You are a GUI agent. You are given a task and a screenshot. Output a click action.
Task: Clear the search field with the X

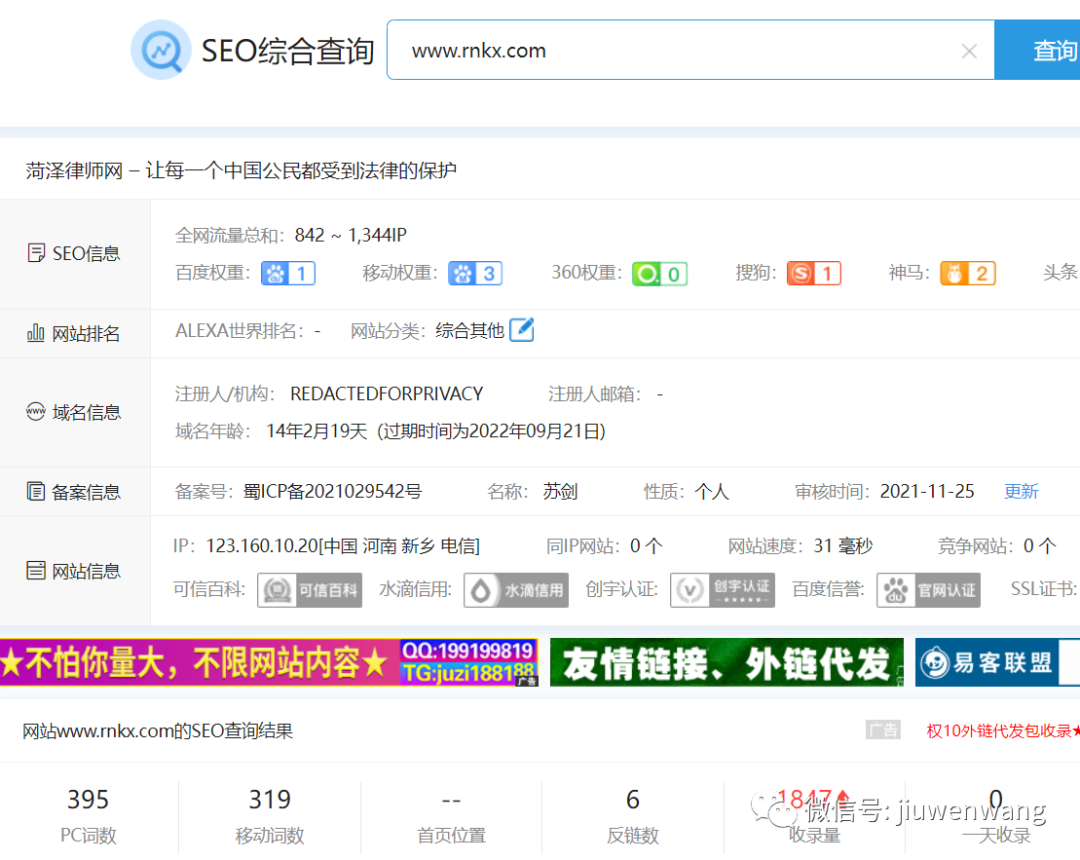coord(969,51)
